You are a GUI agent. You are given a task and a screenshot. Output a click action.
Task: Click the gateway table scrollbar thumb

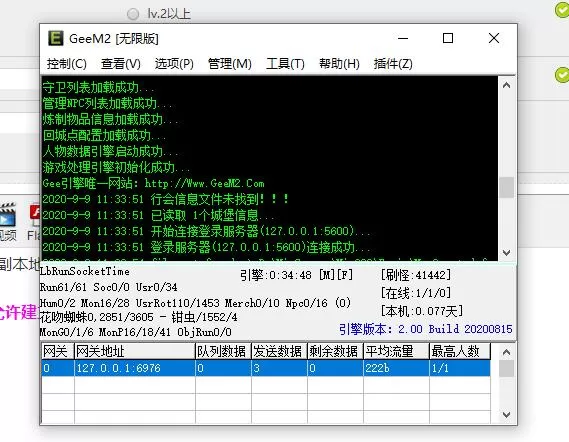(507, 369)
